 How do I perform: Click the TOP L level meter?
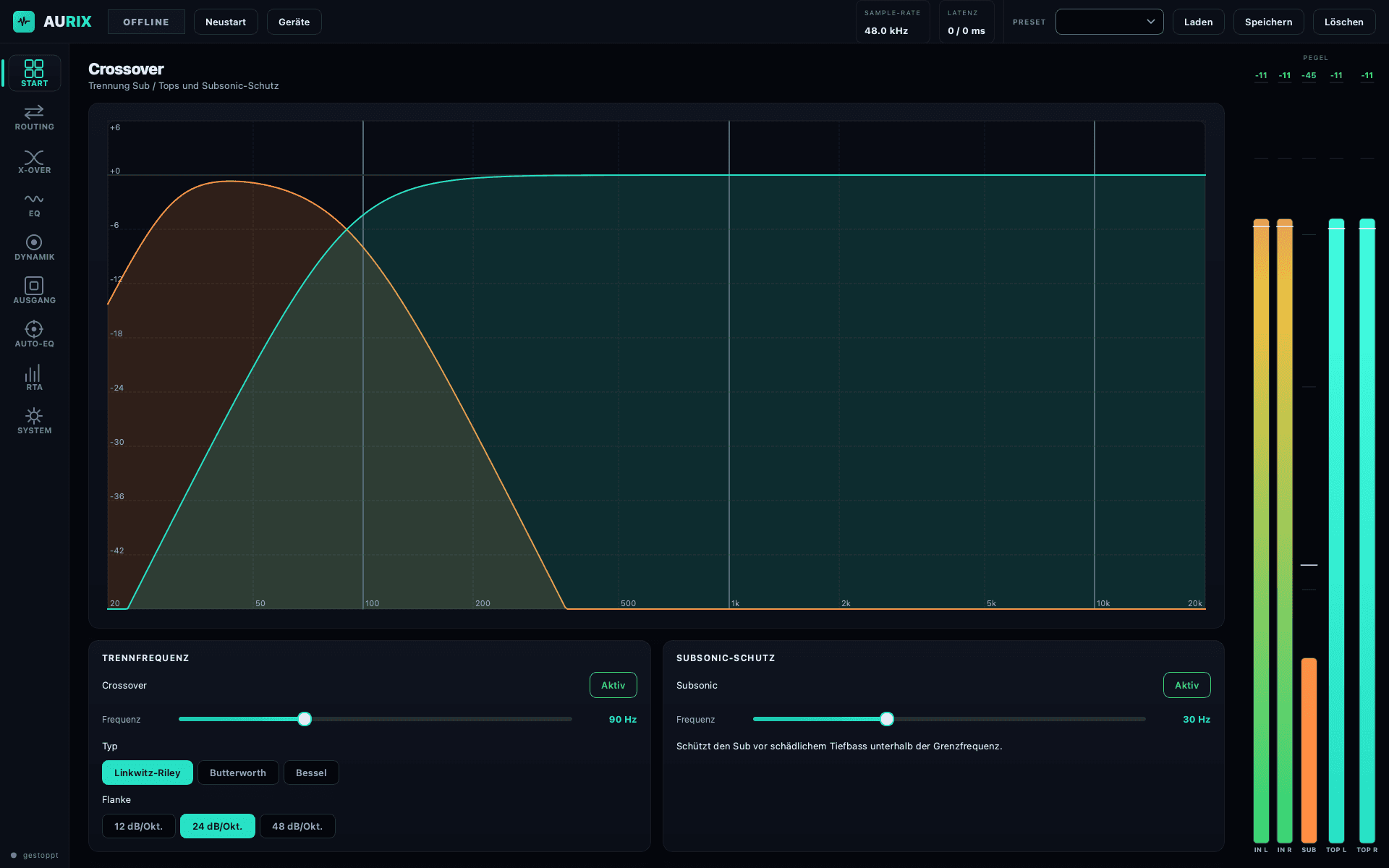1336,530
